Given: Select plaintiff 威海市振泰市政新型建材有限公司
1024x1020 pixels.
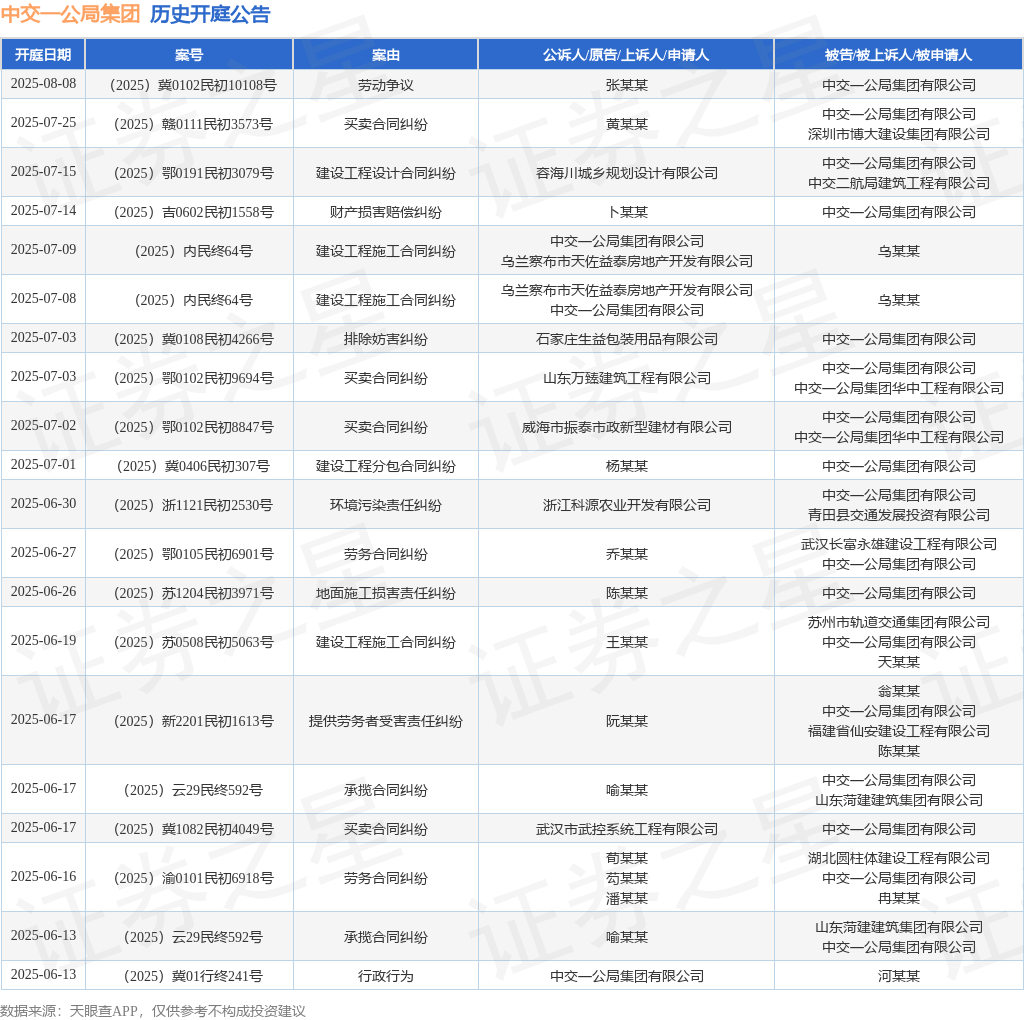Looking at the screenshot, I should pyautogui.click(x=626, y=427).
